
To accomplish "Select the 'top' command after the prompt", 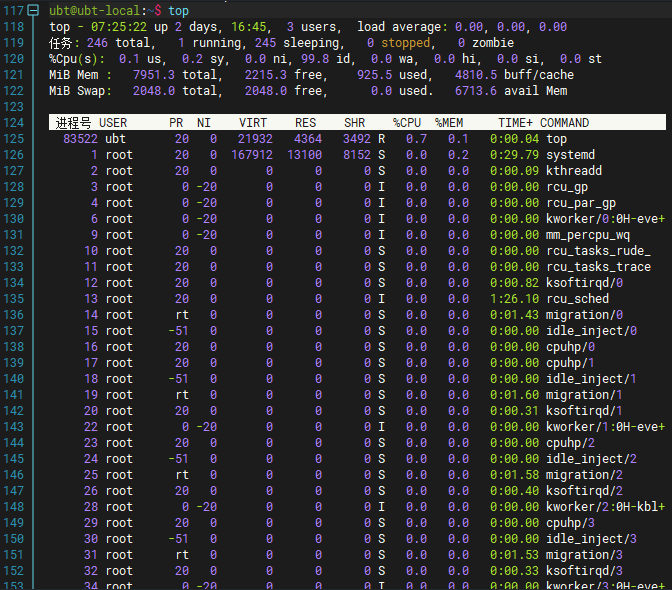I will (x=178, y=11).
